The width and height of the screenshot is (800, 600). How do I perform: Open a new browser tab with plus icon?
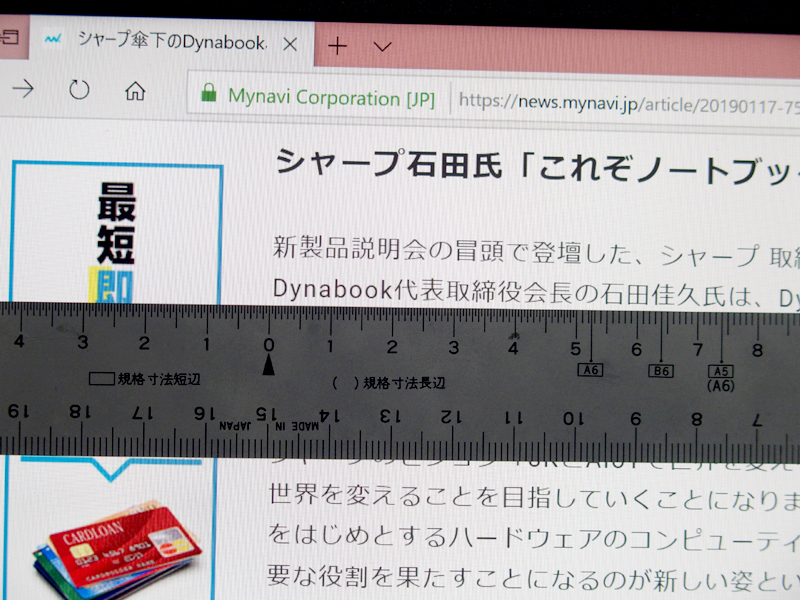(337, 46)
